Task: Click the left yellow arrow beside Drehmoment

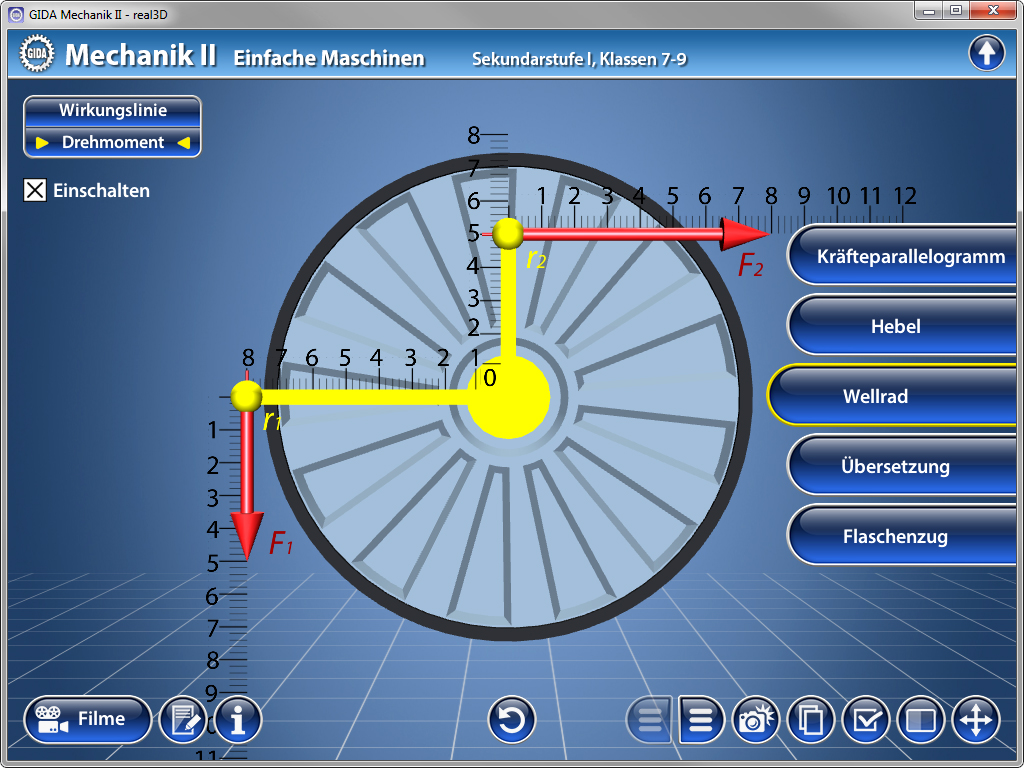Action: click(x=42, y=143)
